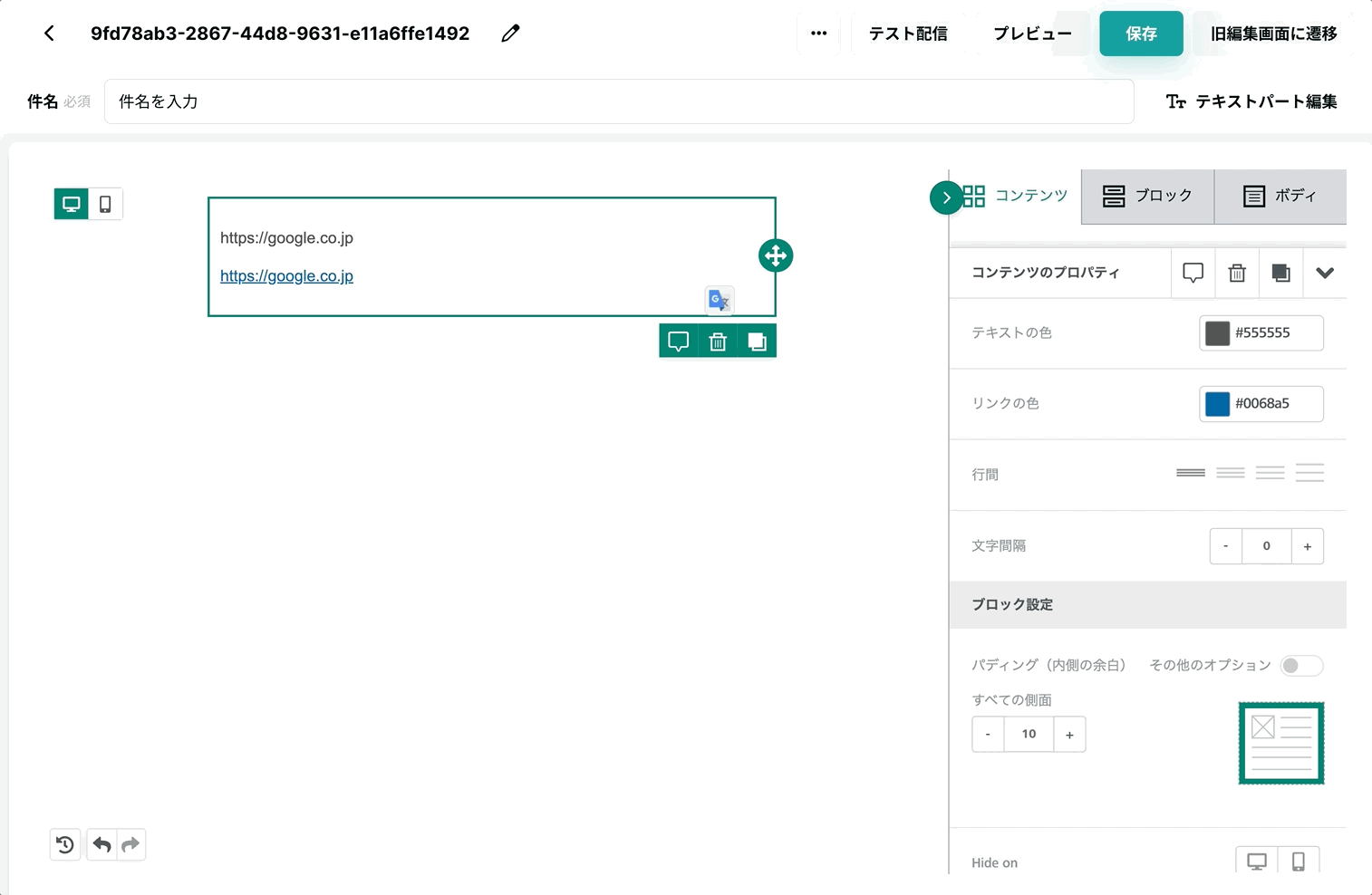Edit the title with the pencil icon

(x=510, y=34)
